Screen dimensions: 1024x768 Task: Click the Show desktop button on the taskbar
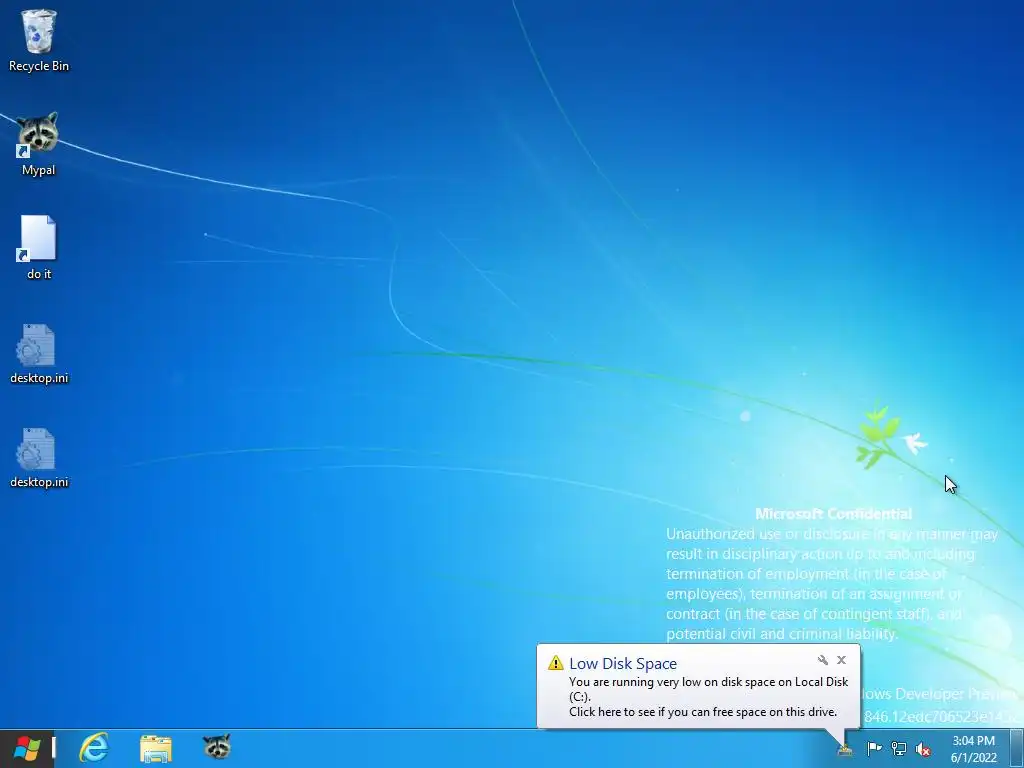point(1017,748)
